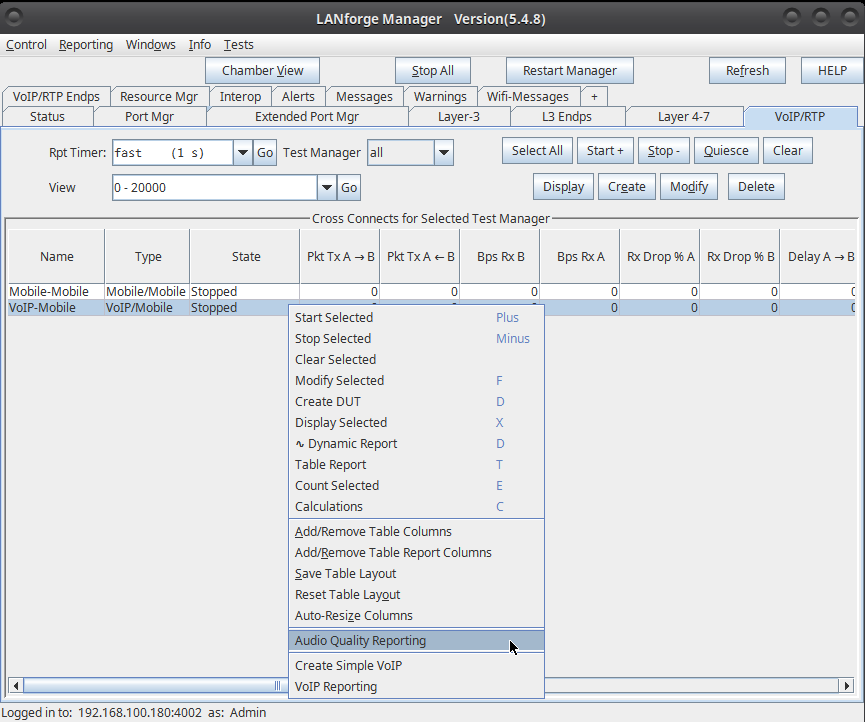Image resolution: width=865 pixels, height=722 pixels.
Task: Open the Rpt Timer dropdown arrow
Action: [x=243, y=153]
